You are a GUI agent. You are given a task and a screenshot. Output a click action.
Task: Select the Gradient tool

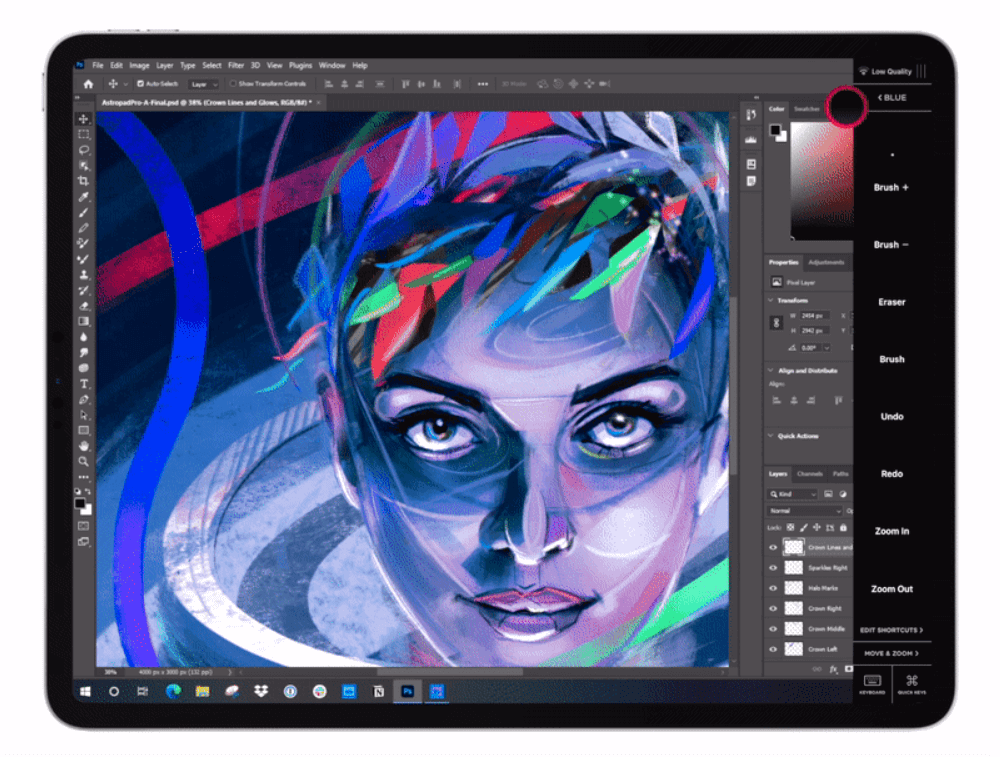coord(84,321)
